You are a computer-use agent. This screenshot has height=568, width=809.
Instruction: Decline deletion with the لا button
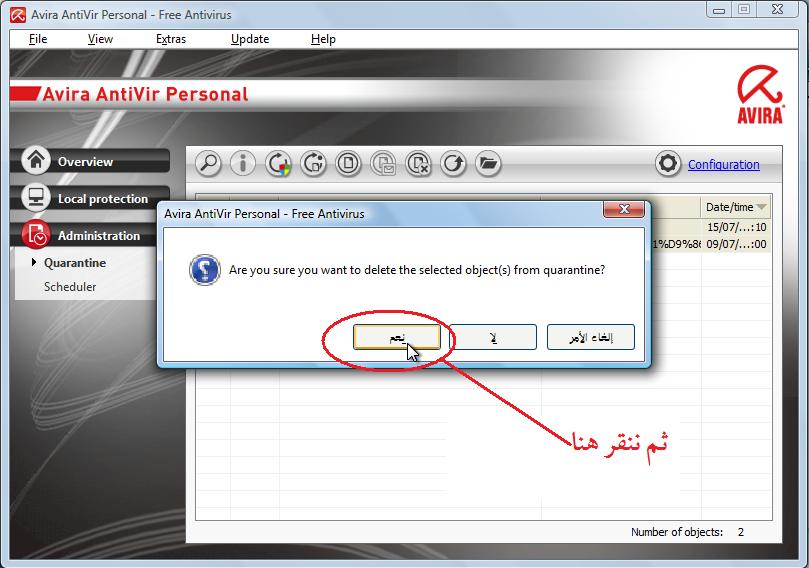pos(493,337)
